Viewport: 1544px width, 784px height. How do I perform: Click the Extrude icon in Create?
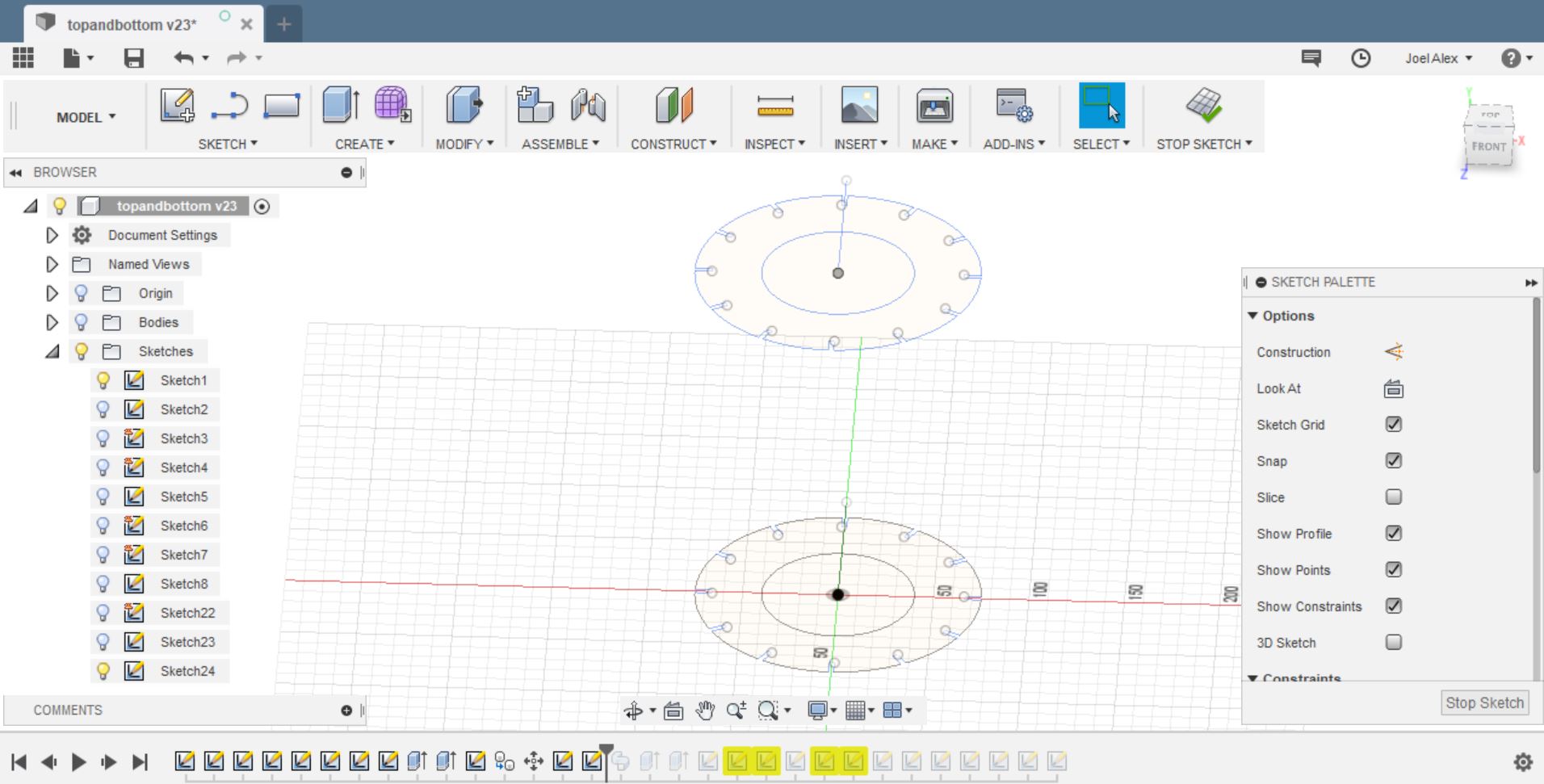(341, 106)
